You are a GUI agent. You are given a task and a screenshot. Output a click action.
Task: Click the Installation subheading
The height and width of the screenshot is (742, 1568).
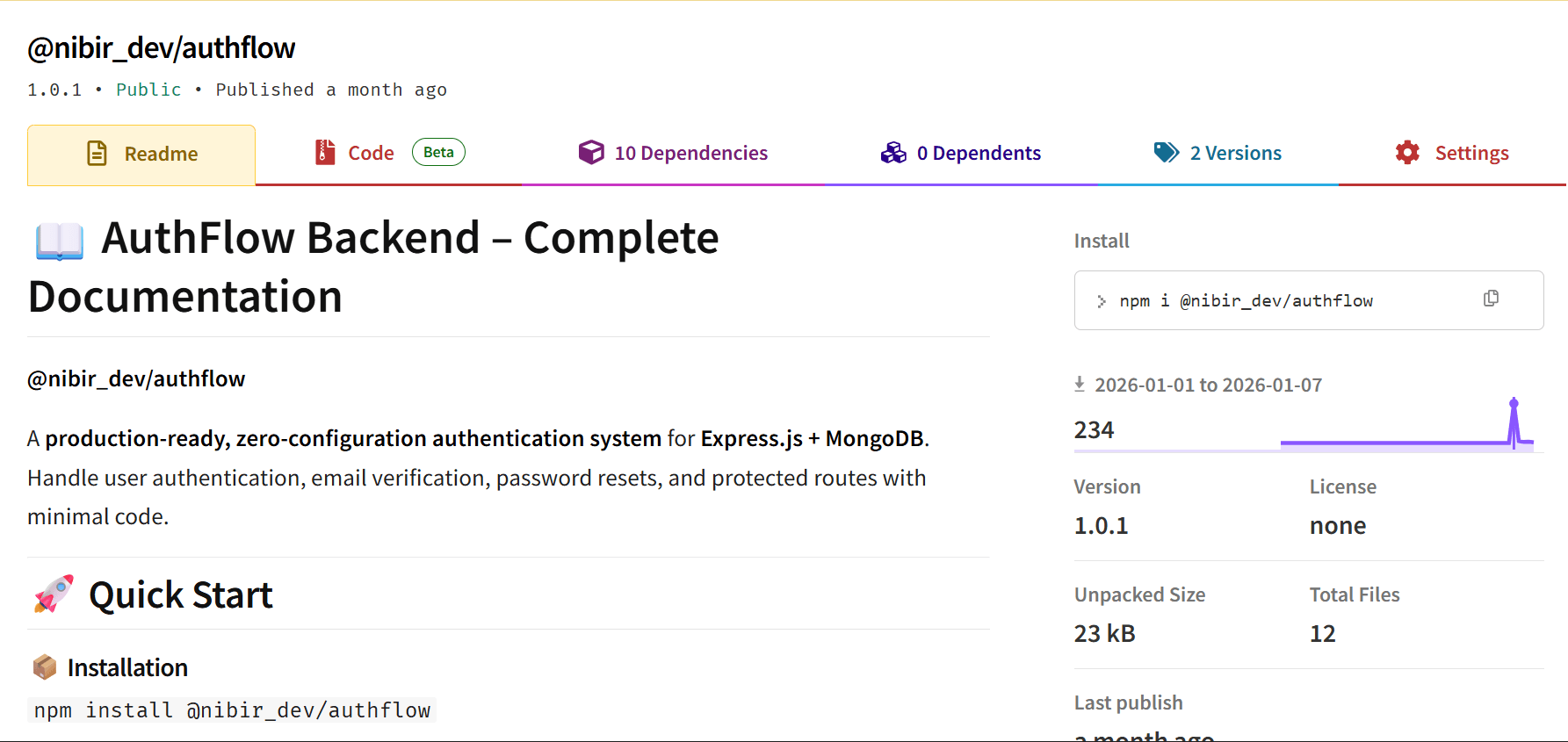pos(127,668)
